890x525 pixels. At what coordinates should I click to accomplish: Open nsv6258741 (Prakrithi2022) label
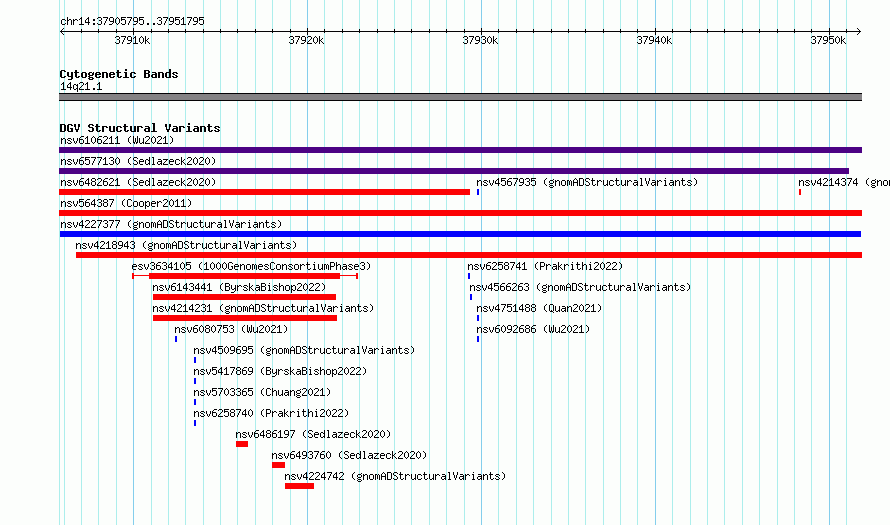tap(545, 266)
